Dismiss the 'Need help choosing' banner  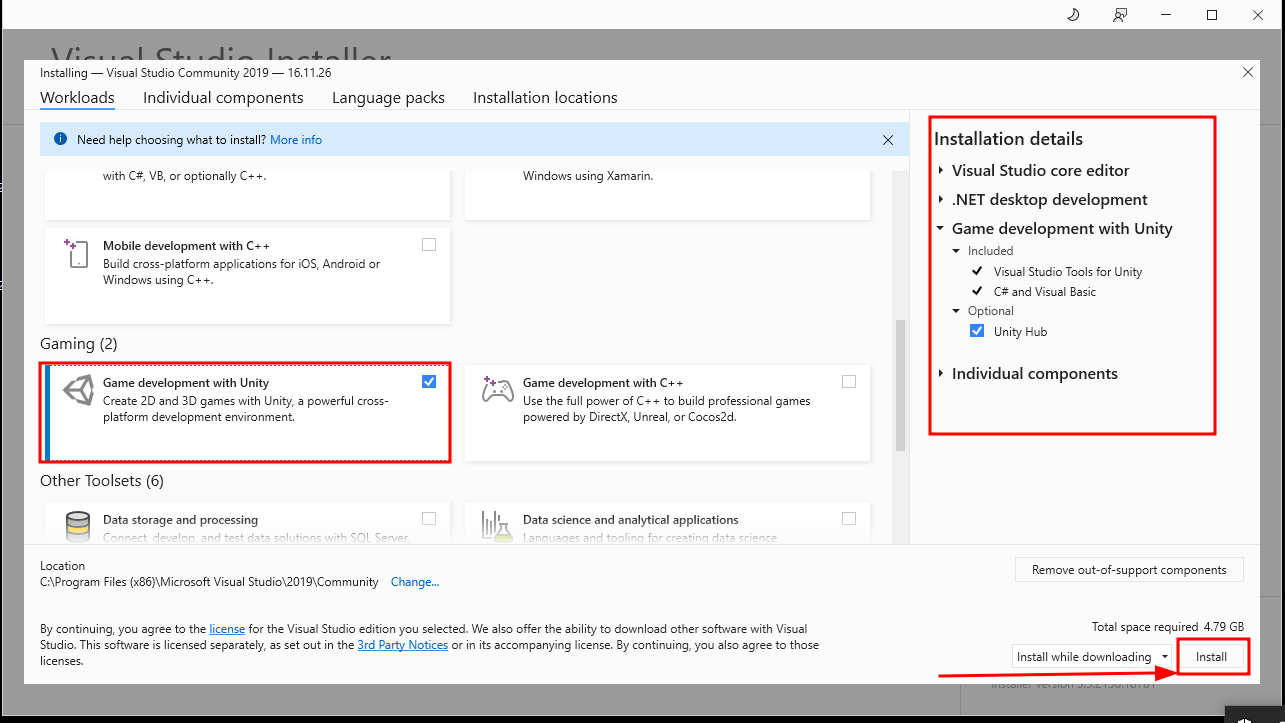pos(888,140)
